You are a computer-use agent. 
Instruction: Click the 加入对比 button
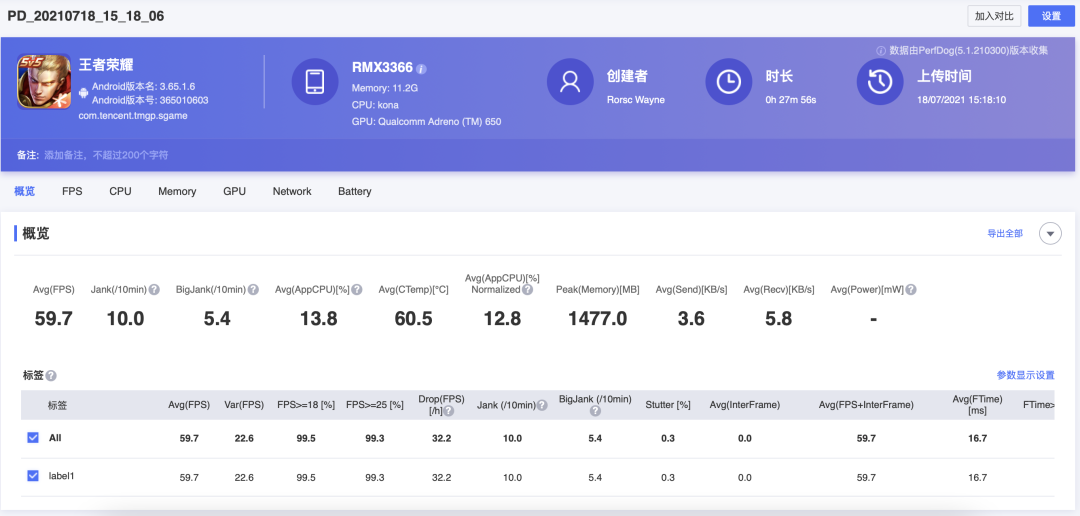click(995, 16)
